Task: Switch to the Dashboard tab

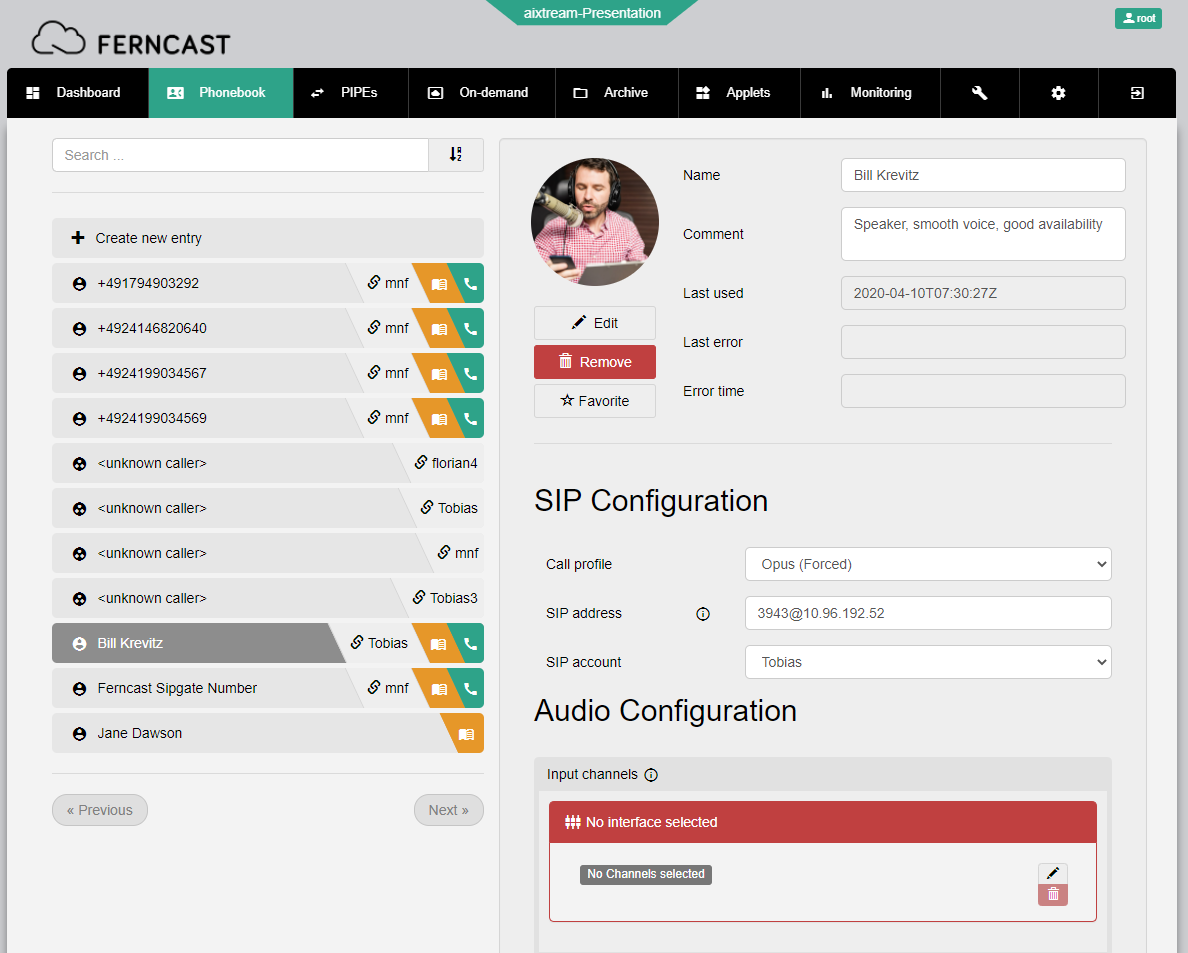Action: coord(76,93)
